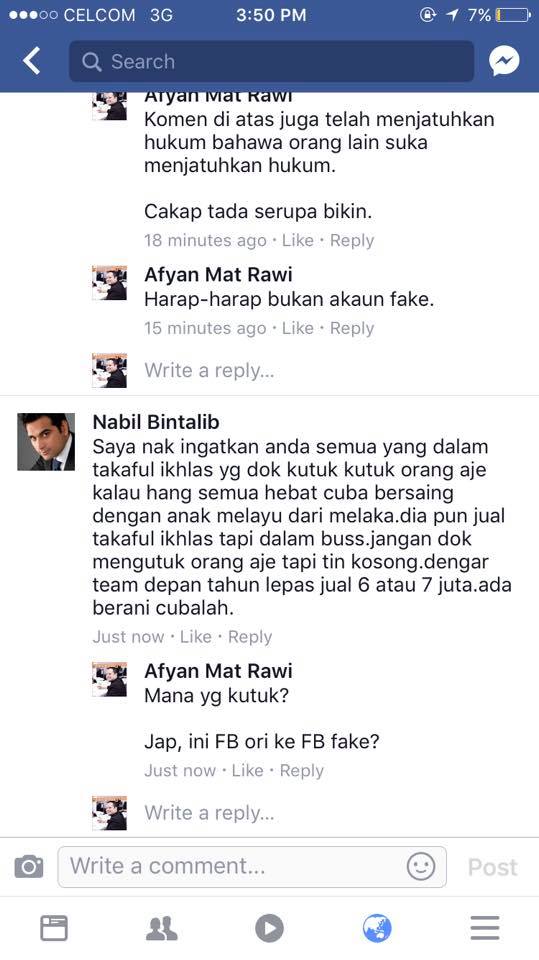The height and width of the screenshot is (960, 539).
Task: Open Messenger from the header icon
Action: 504,61
